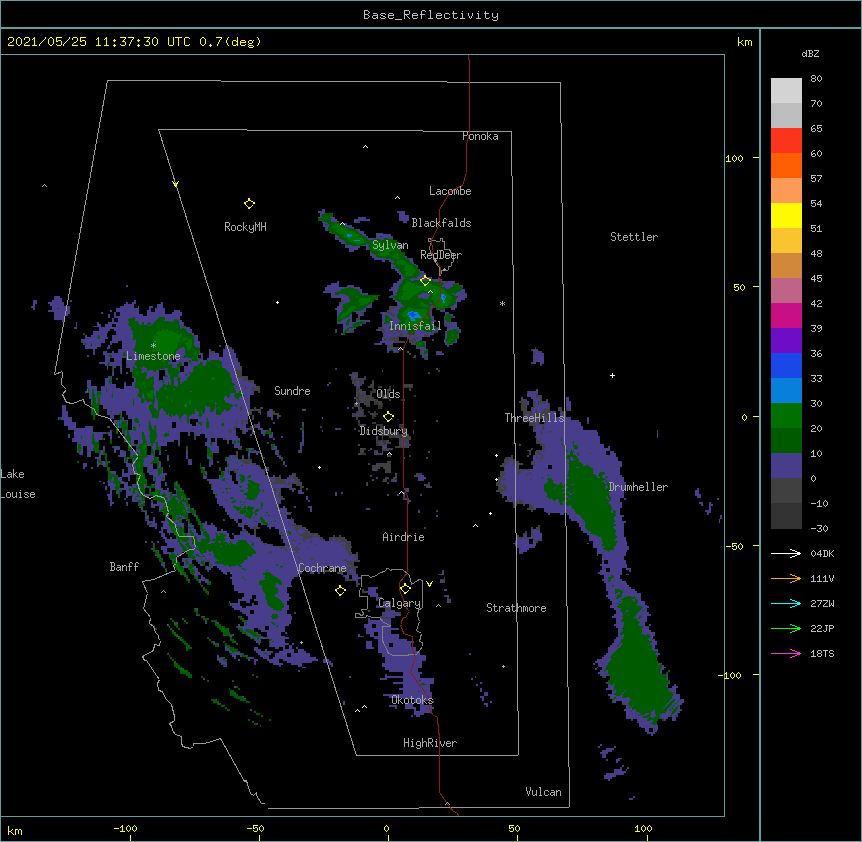
Task: Click the Strathmore label
Action: click(x=516, y=608)
